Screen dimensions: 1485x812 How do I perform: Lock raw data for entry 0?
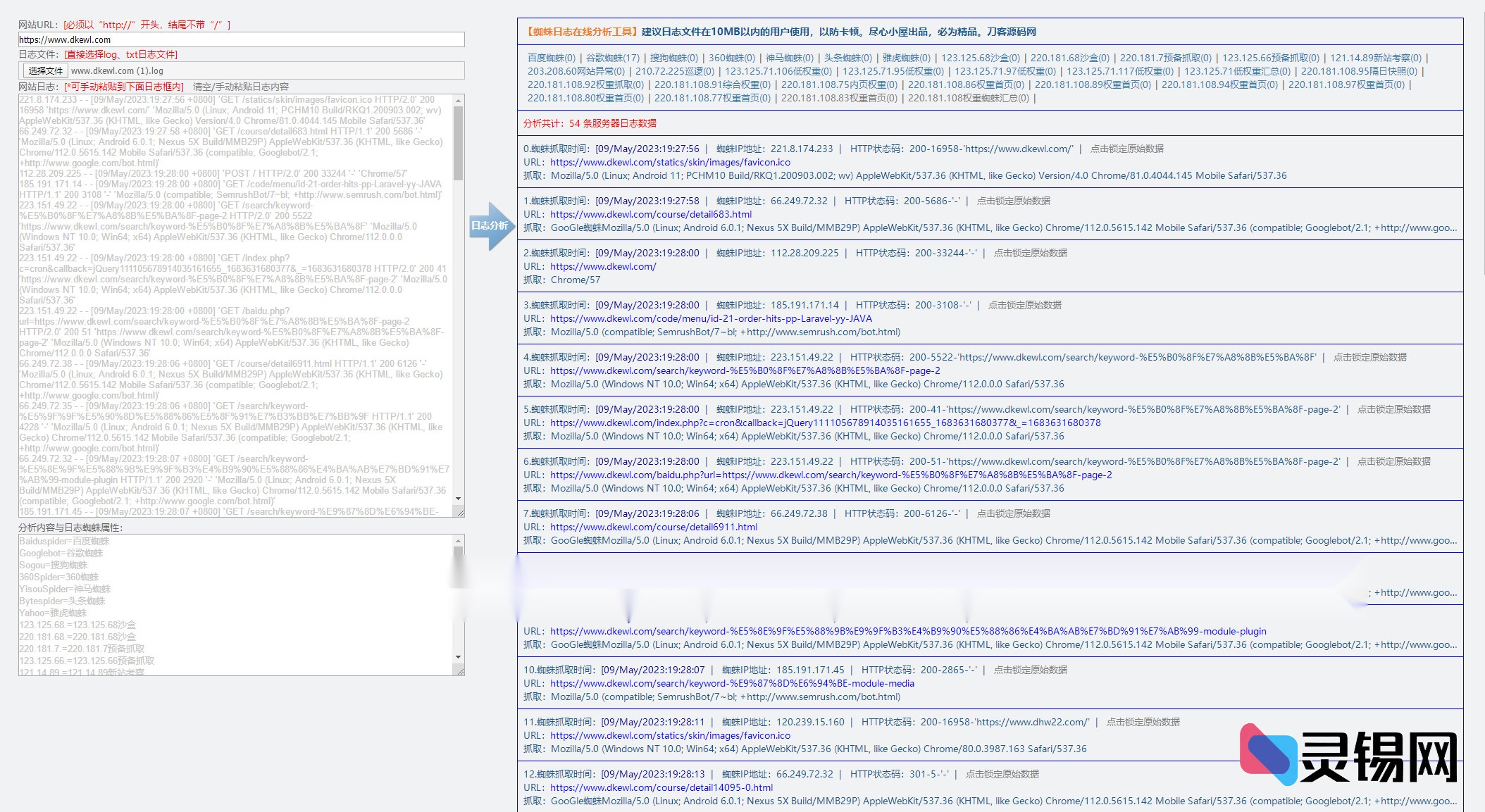[x=1126, y=149]
